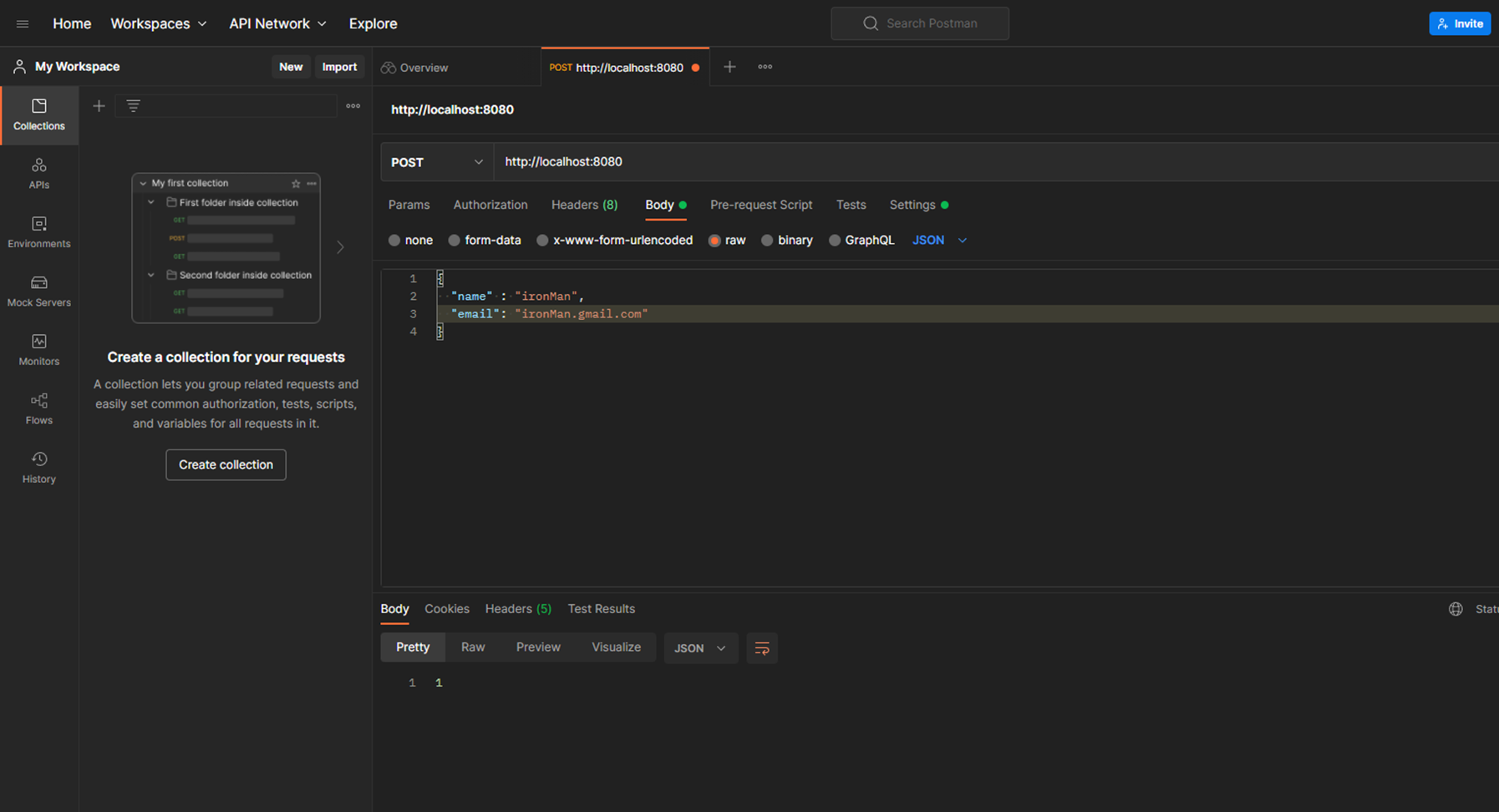Collapse First folder inside collection
Viewport: 1499px width, 812px height.
[x=151, y=202]
